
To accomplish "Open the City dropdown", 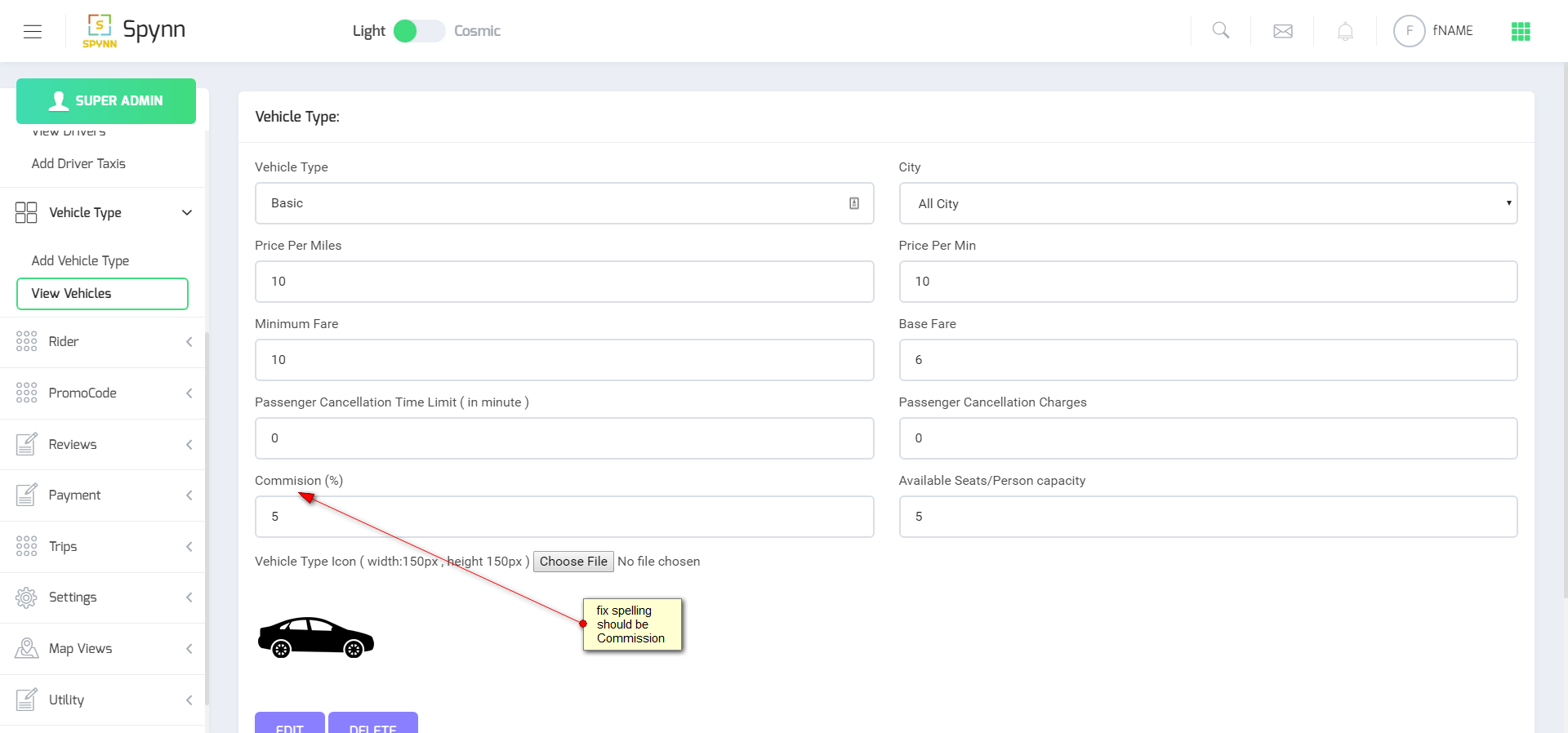I will point(1208,203).
